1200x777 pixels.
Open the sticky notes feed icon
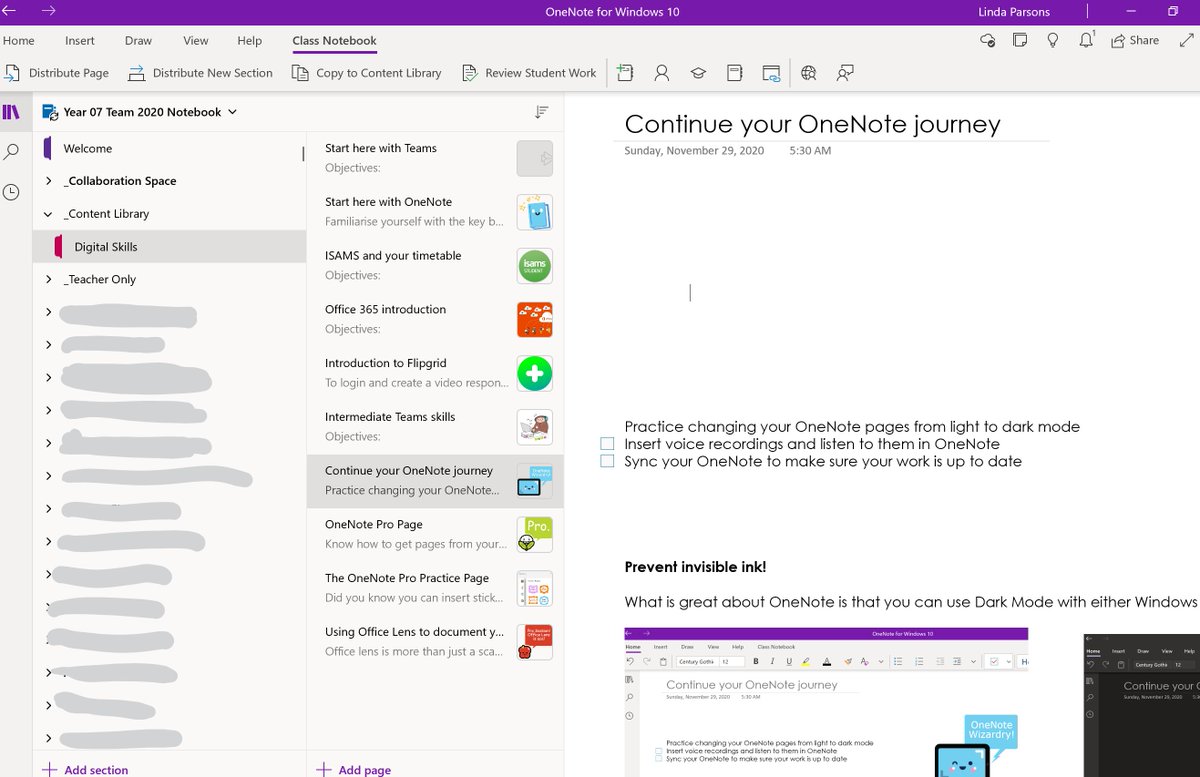(x=1020, y=41)
